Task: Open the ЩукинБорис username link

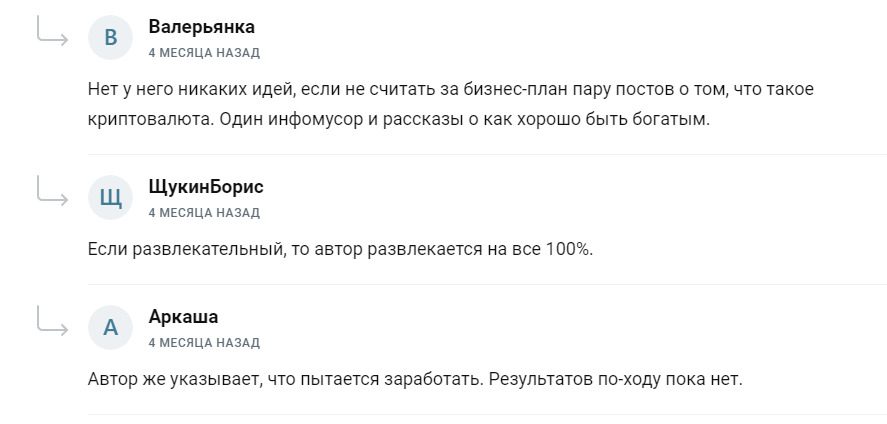Action: coord(206,187)
